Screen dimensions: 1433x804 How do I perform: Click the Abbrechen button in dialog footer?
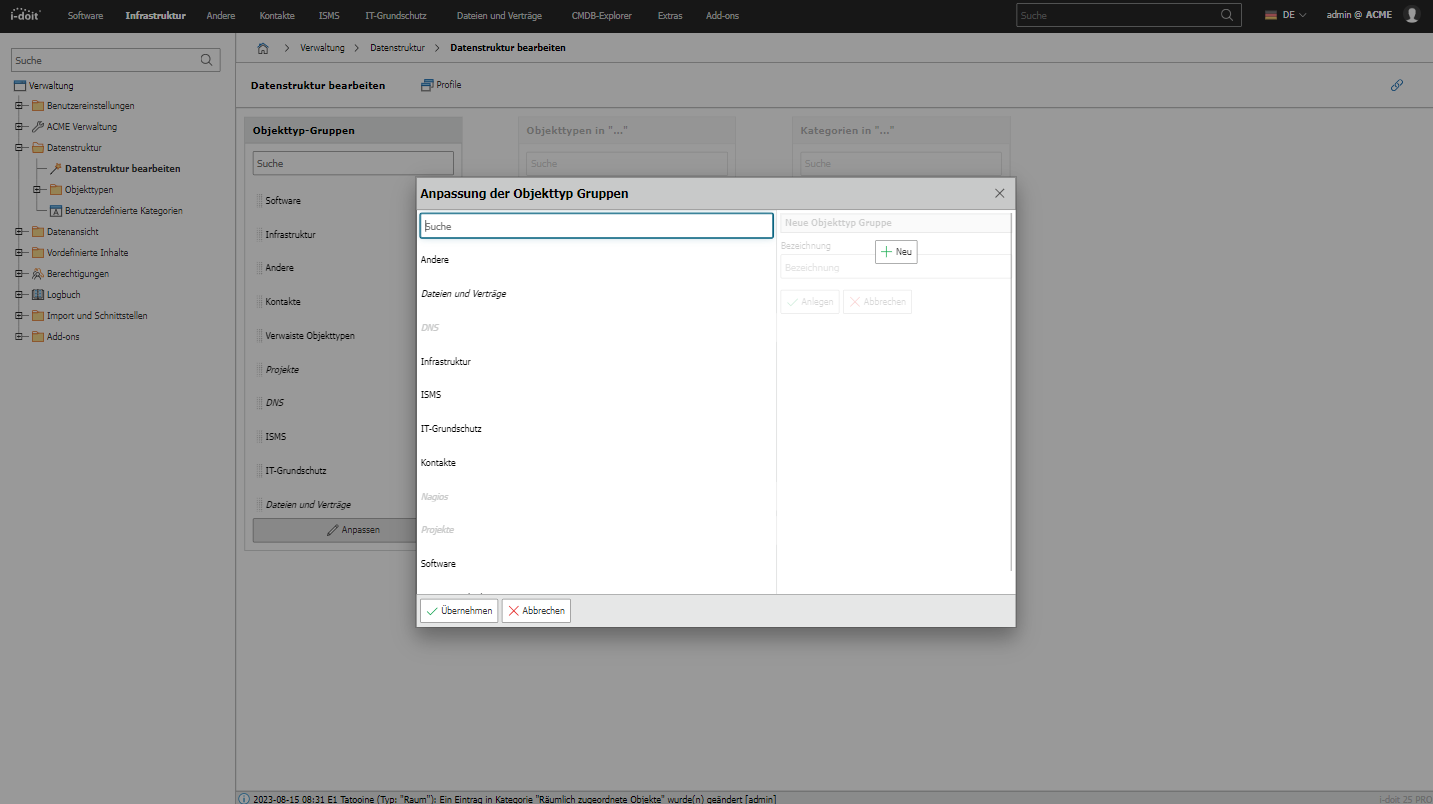tap(536, 611)
